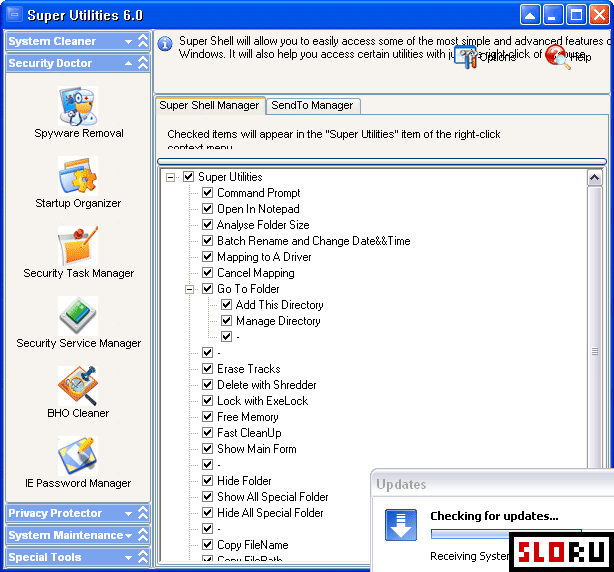Click the Help magnifier icon
This screenshot has height=572, width=614.
(x=557, y=57)
